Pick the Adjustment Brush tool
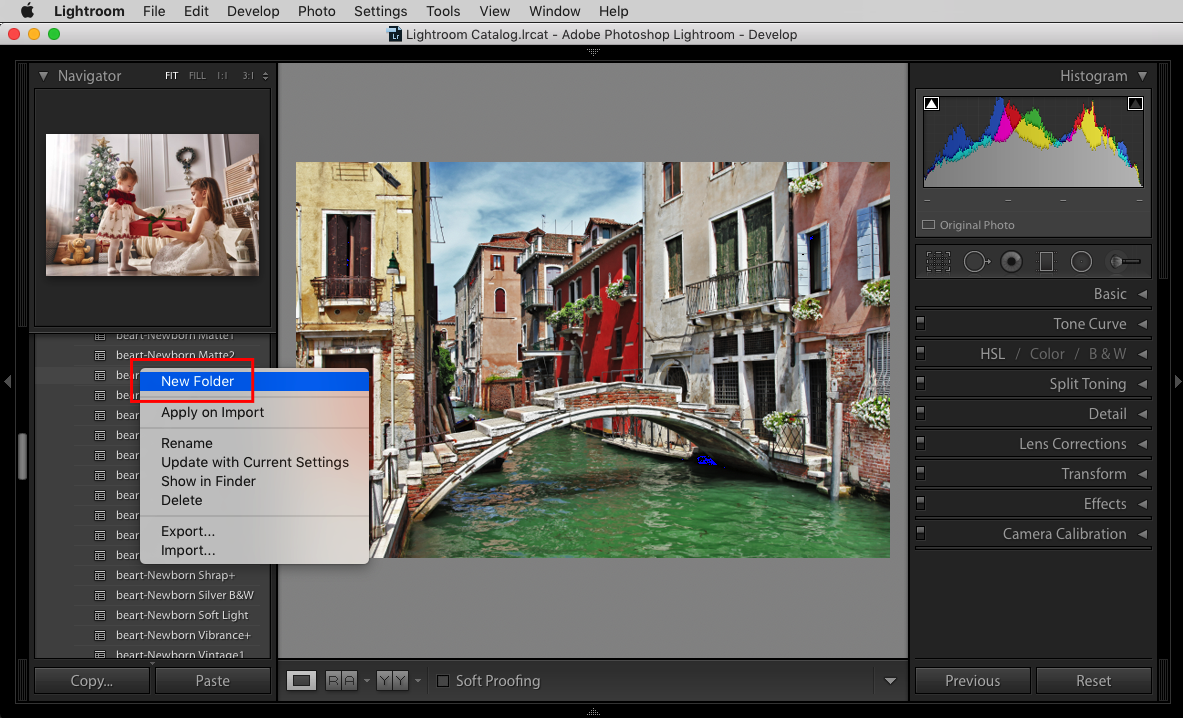Viewport: 1183px width, 718px height. 1124,262
